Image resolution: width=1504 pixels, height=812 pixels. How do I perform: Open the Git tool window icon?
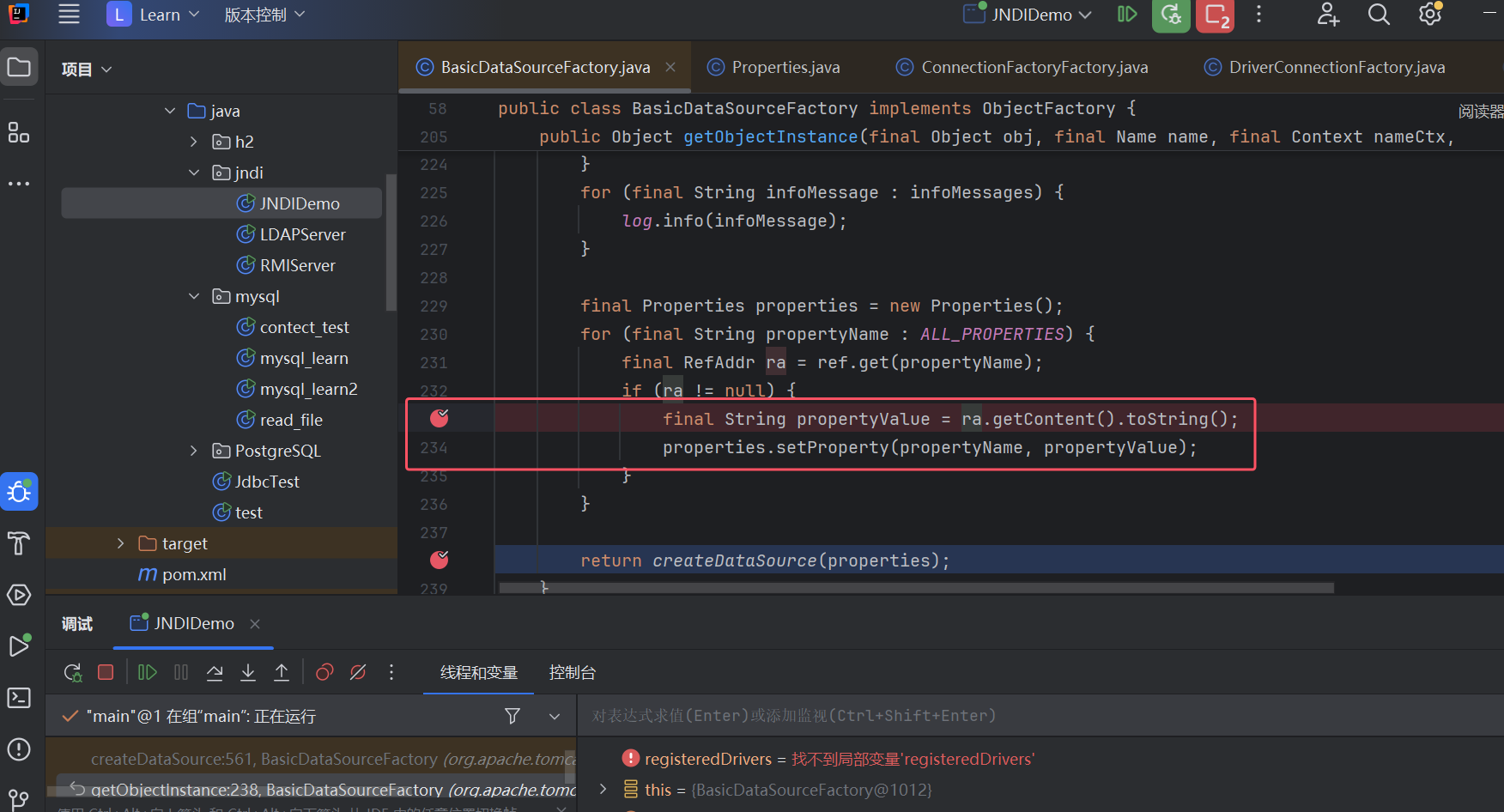point(19,800)
